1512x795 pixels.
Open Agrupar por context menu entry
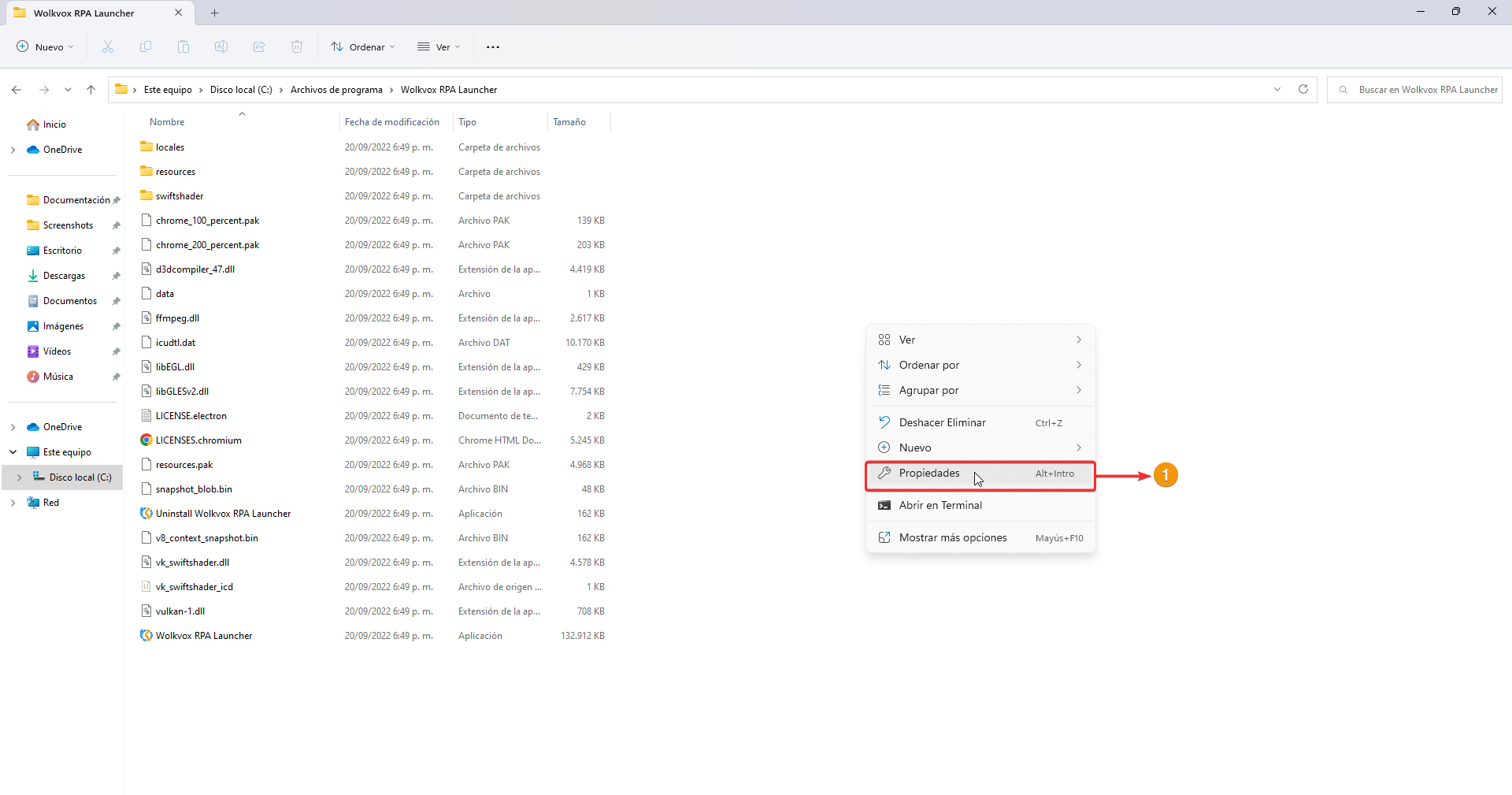pyautogui.click(x=980, y=390)
